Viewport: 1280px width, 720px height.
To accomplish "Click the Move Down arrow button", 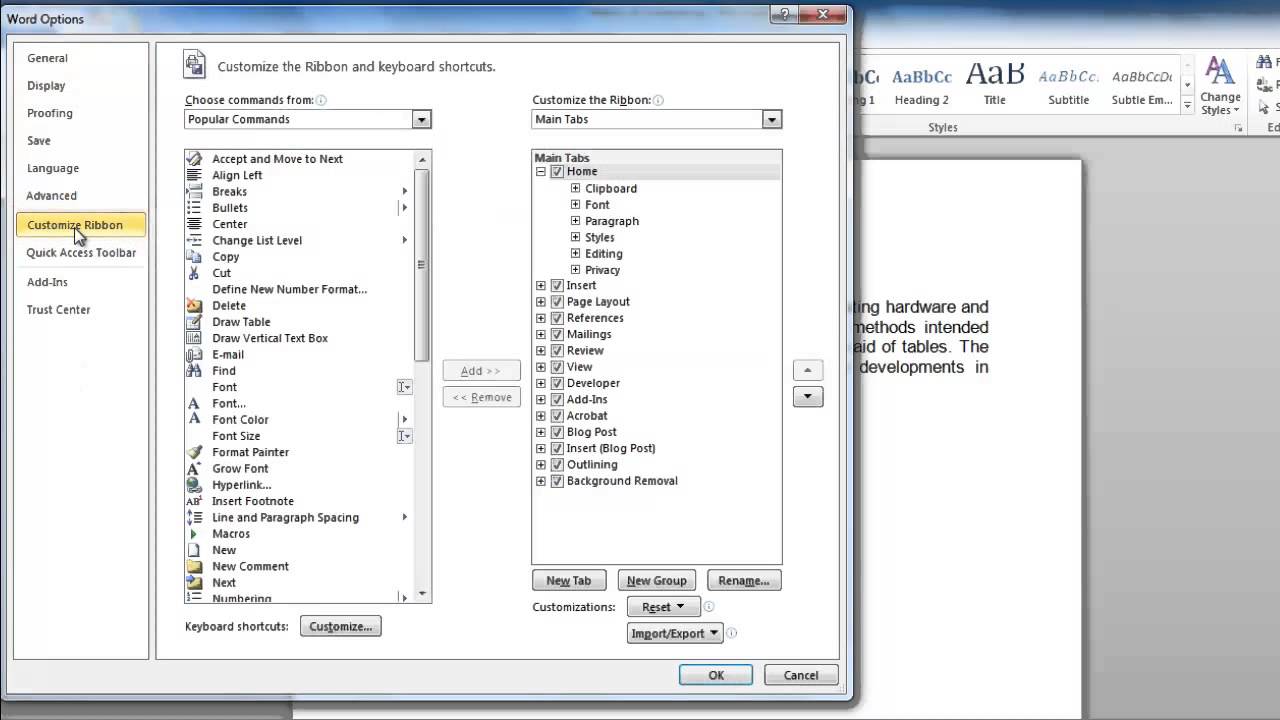I will click(x=808, y=397).
